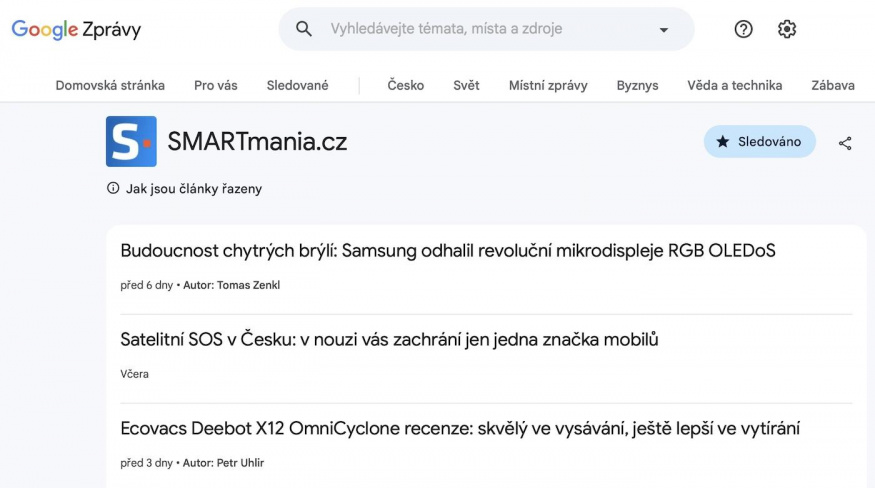
Task: Toggle the Sledováno follow button
Action: (759, 142)
